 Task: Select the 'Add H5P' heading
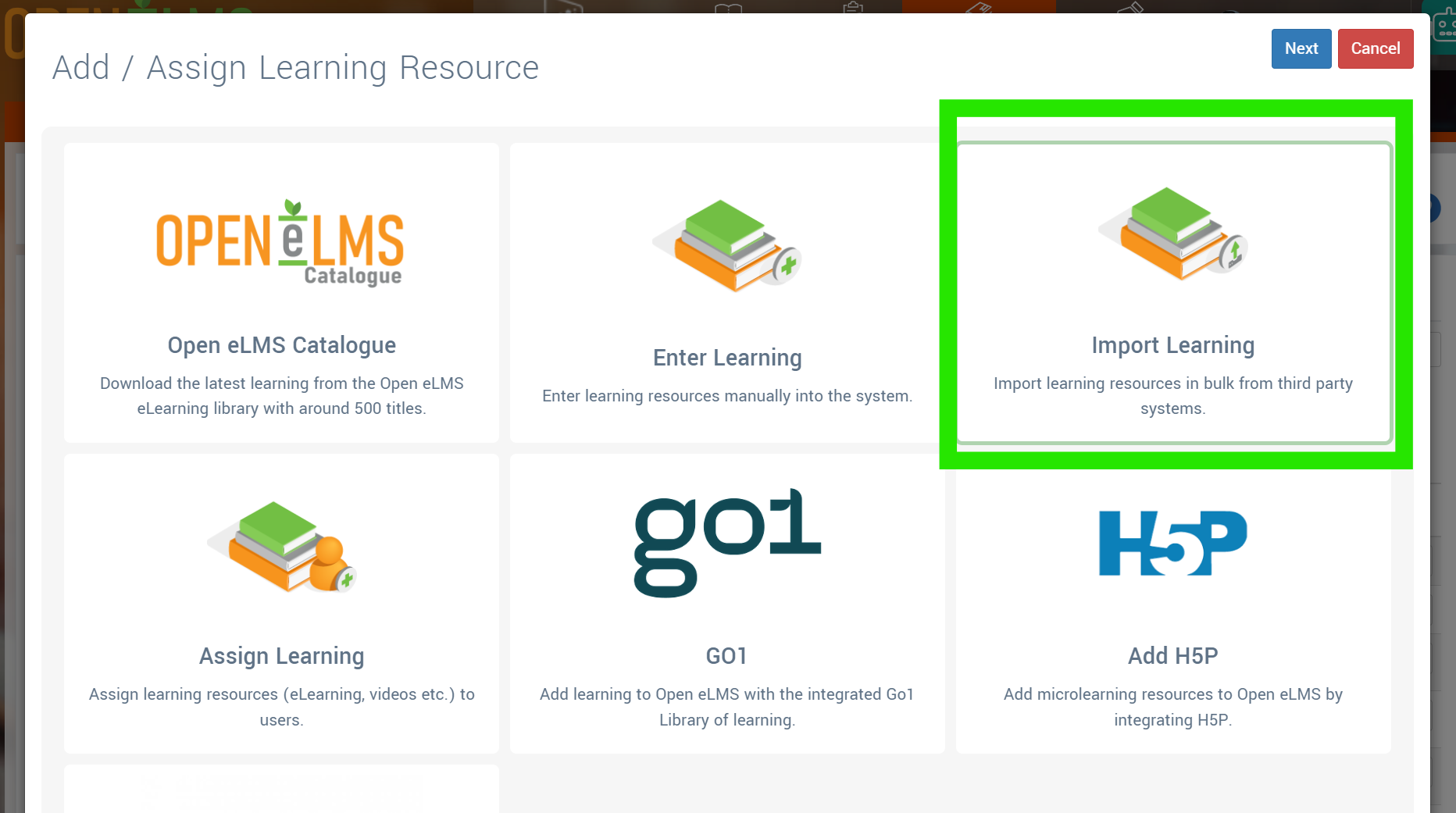pos(1173,656)
